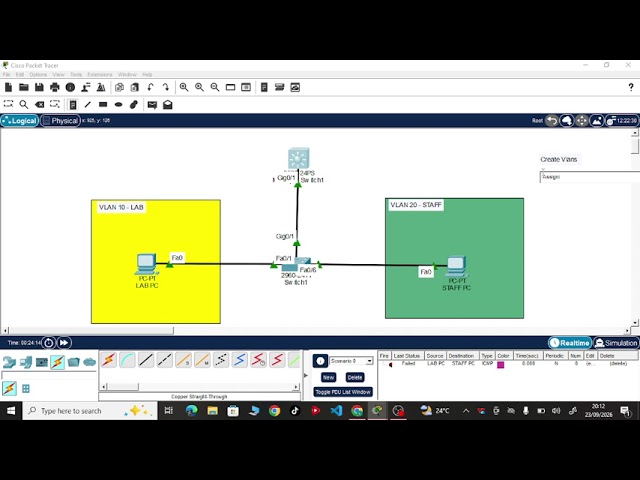Image resolution: width=640 pixels, height=480 pixels.
Task: Open the Edit menu
Action: point(20,75)
